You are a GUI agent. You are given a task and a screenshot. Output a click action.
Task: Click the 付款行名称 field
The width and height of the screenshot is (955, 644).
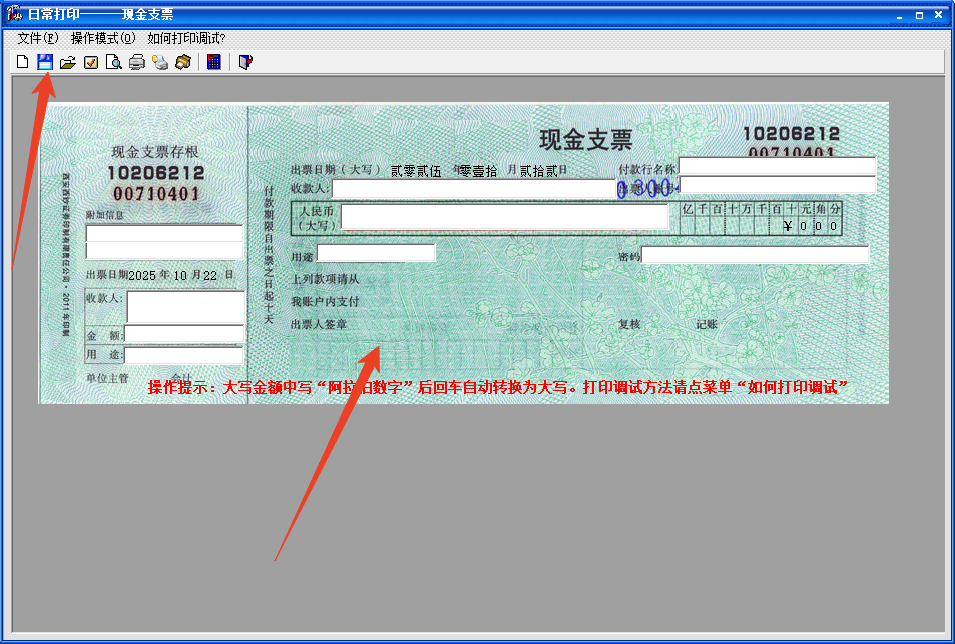777,166
